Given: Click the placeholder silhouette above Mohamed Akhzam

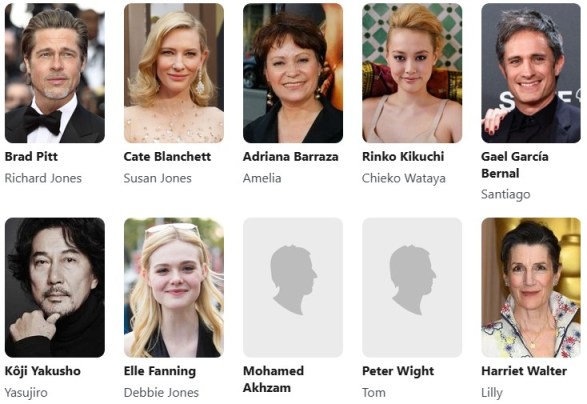Looking at the screenshot, I should pos(293,288).
